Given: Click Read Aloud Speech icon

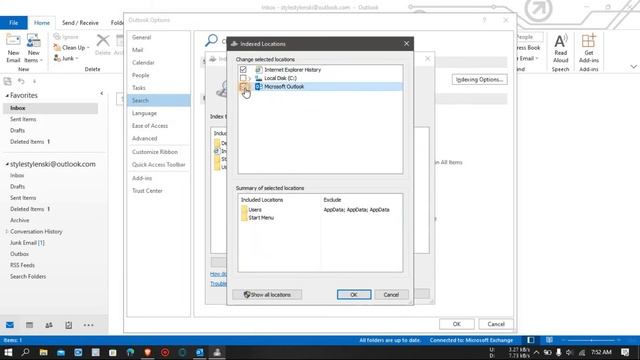Looking at the screenshot, I should tap(560, 41).
